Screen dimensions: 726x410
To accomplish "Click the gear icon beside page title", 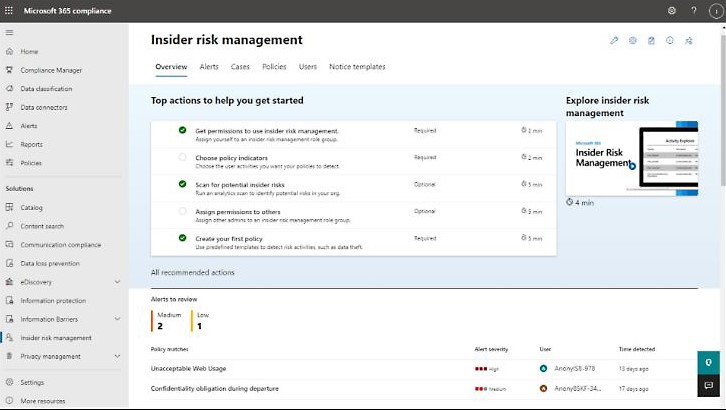I will click(632, 40).
